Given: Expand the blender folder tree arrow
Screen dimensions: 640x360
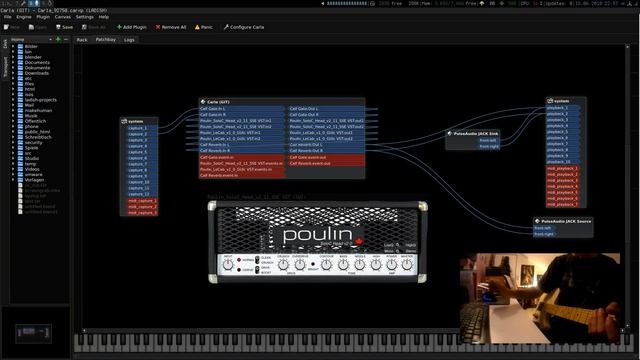Looking at the screenshot, I should tap(13, 57).
